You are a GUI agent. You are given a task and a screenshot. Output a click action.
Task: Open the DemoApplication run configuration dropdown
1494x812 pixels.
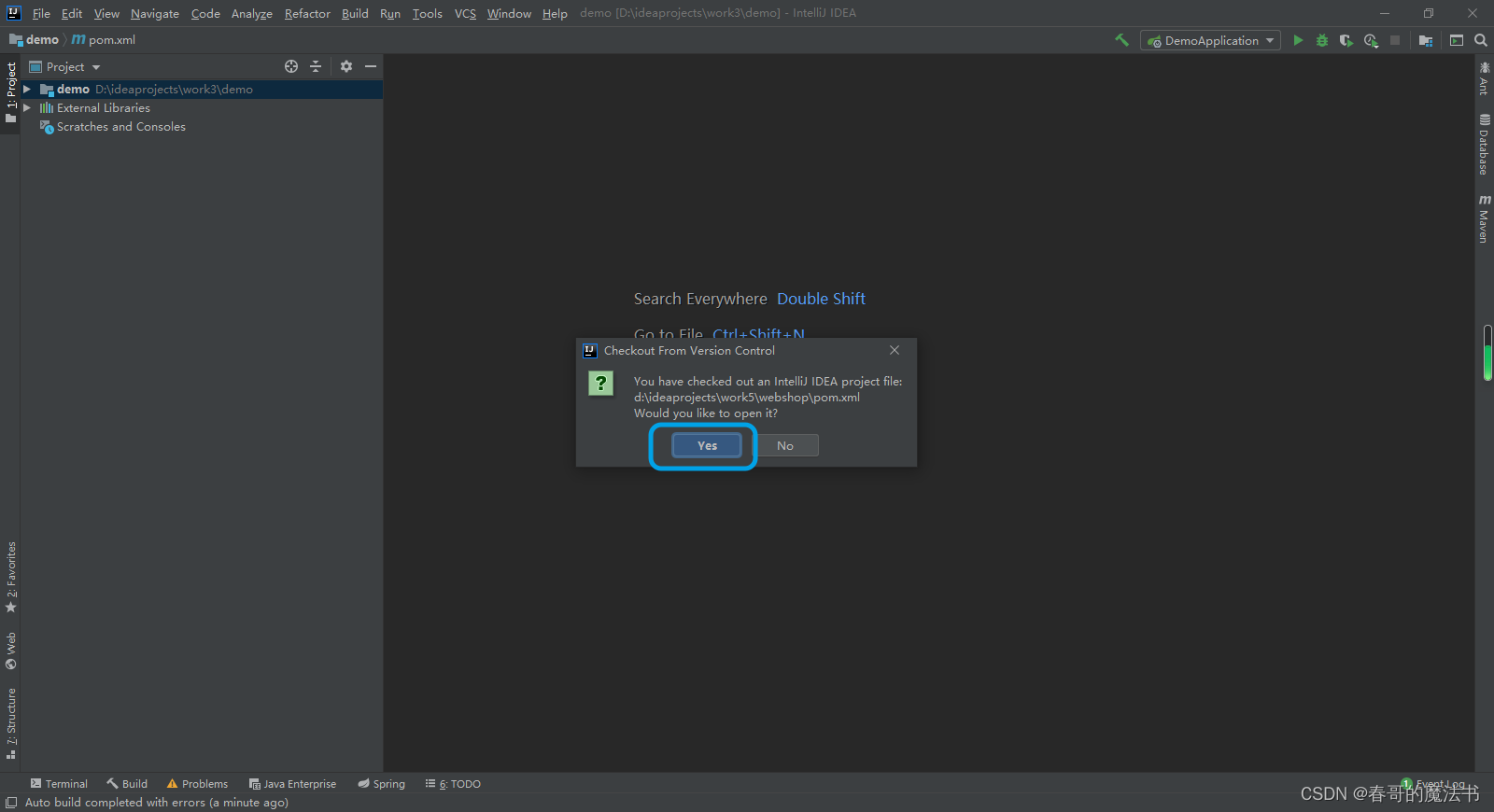tap(1210, 40)
